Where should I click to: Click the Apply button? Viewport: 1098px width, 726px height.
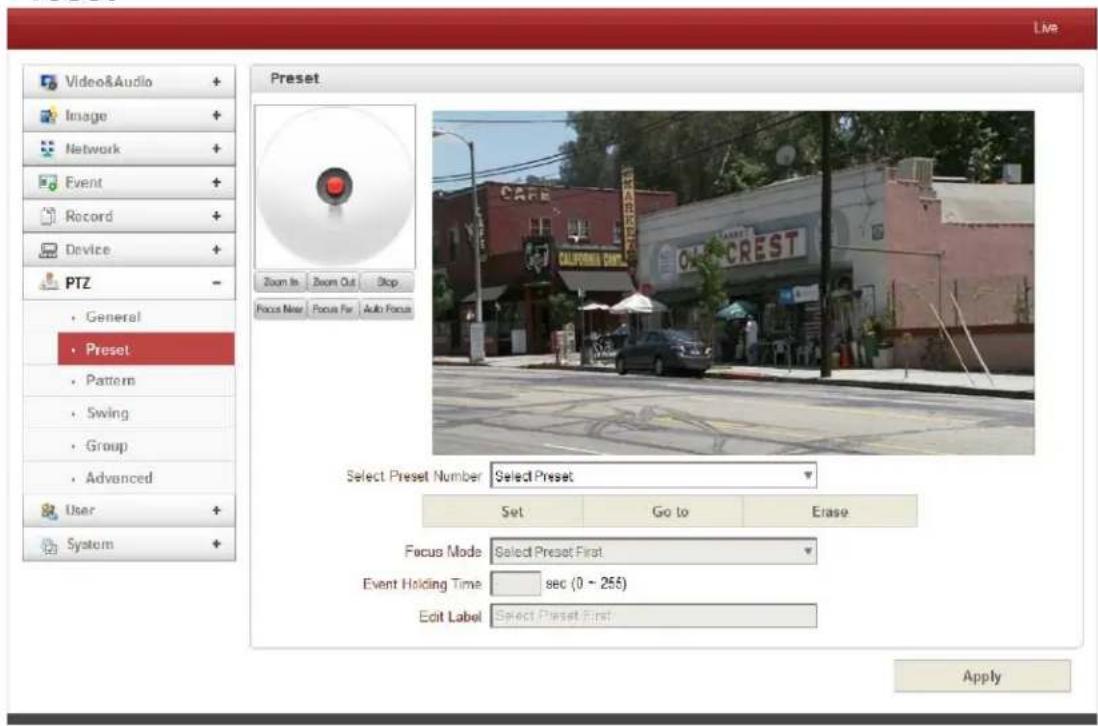pos(982,676)
